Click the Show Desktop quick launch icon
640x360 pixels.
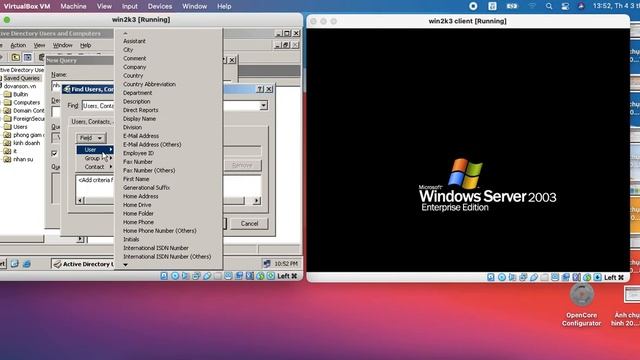click(15, 264)
